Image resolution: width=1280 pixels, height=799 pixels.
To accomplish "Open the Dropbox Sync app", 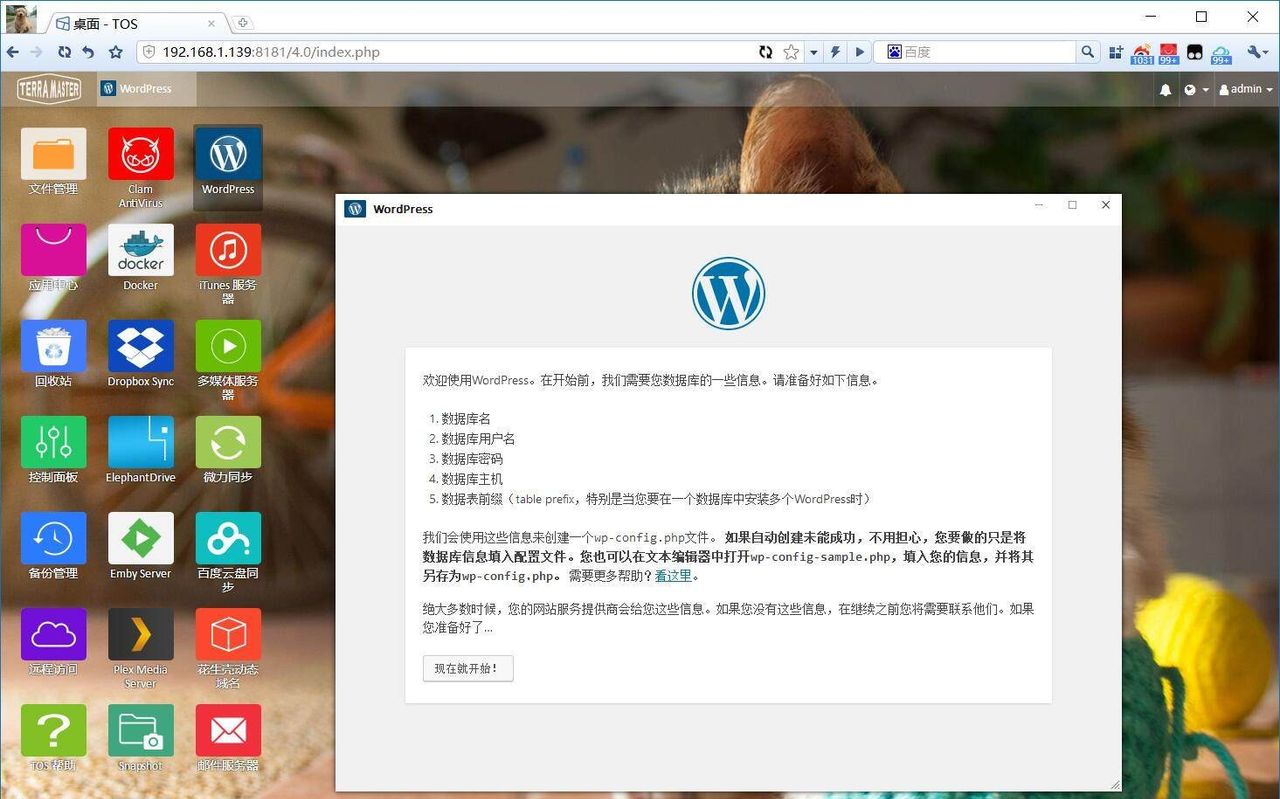I will click(x=140, y=347).
